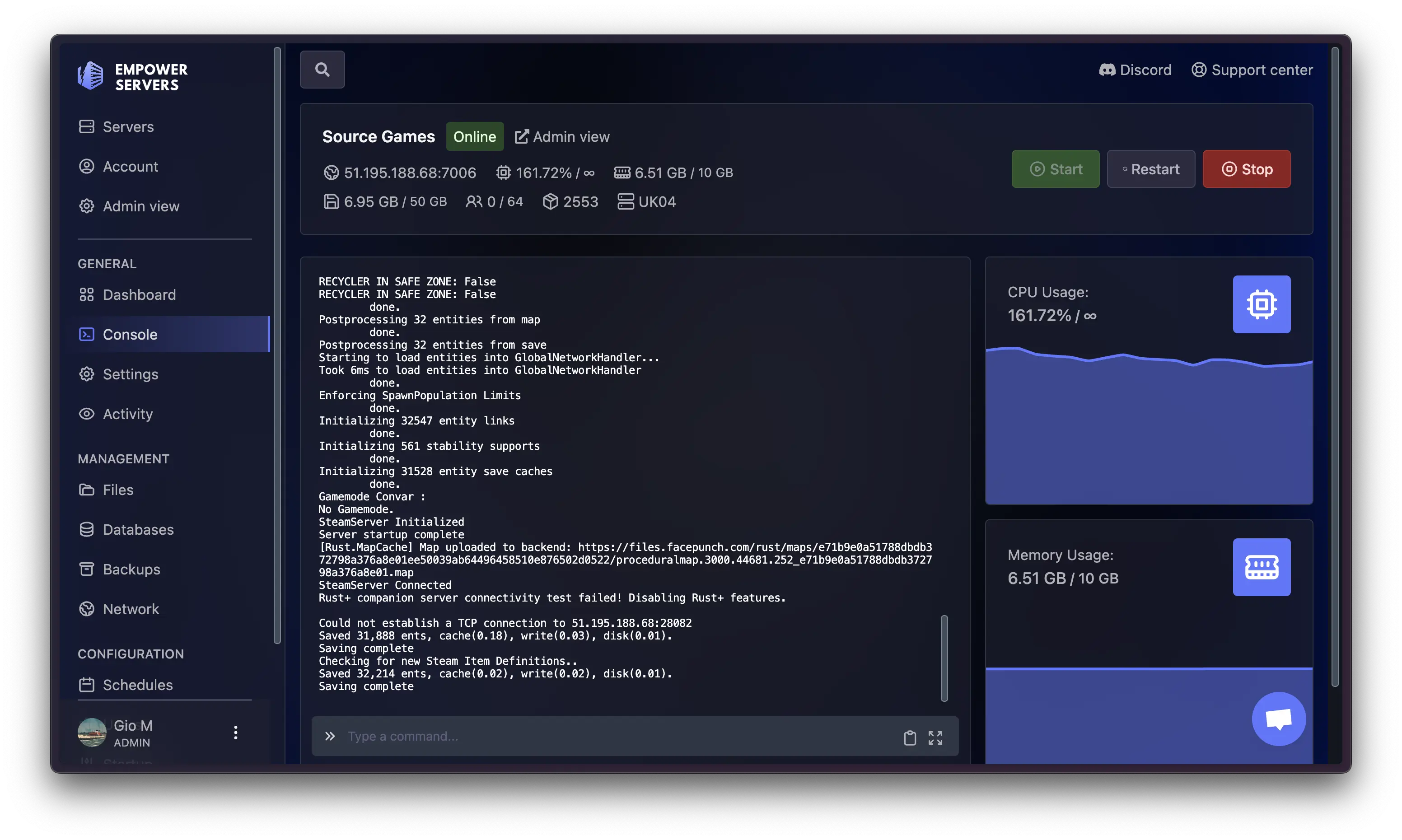Stop the running server
This screenshot has height=840, width=1402.
point(1246,169)
